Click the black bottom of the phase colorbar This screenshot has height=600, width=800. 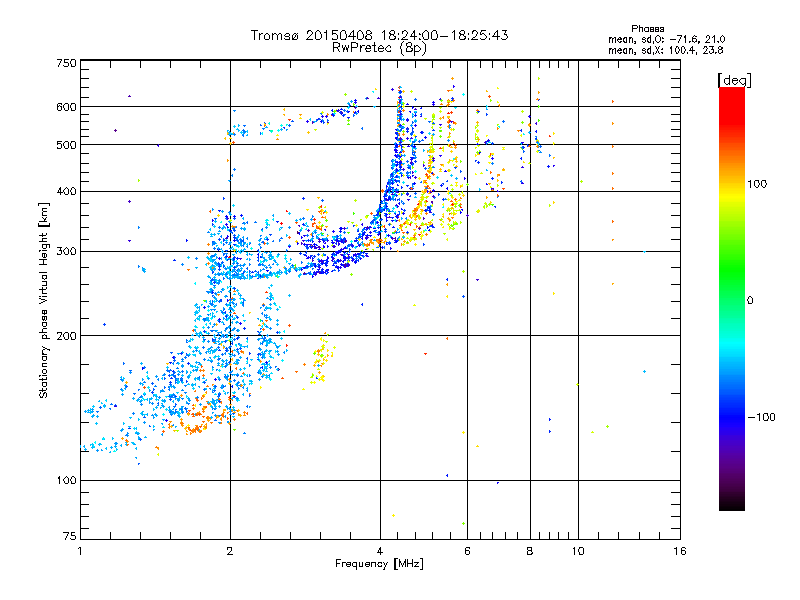(x=732, y=503)
